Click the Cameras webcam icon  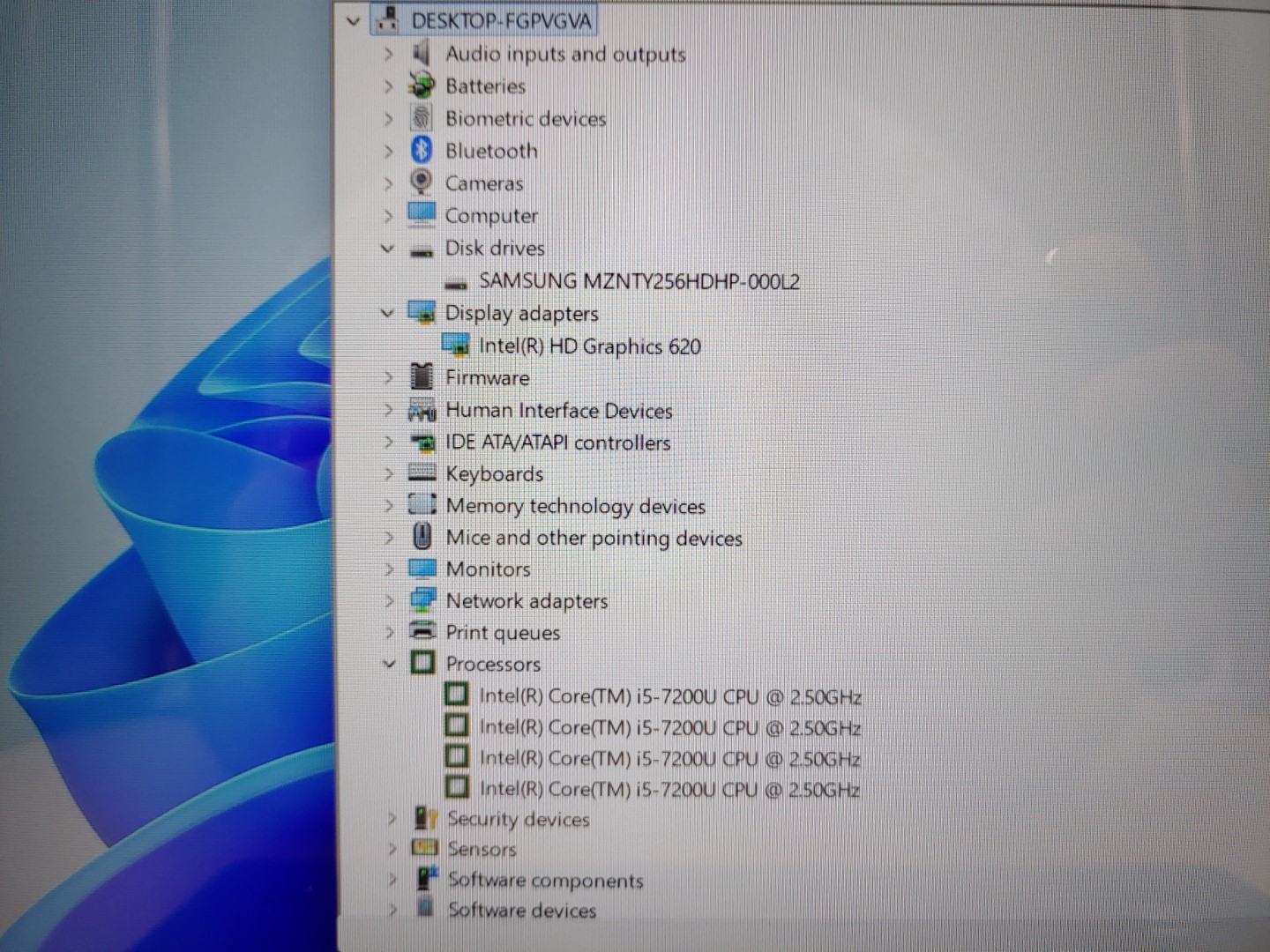coord(422,182)
